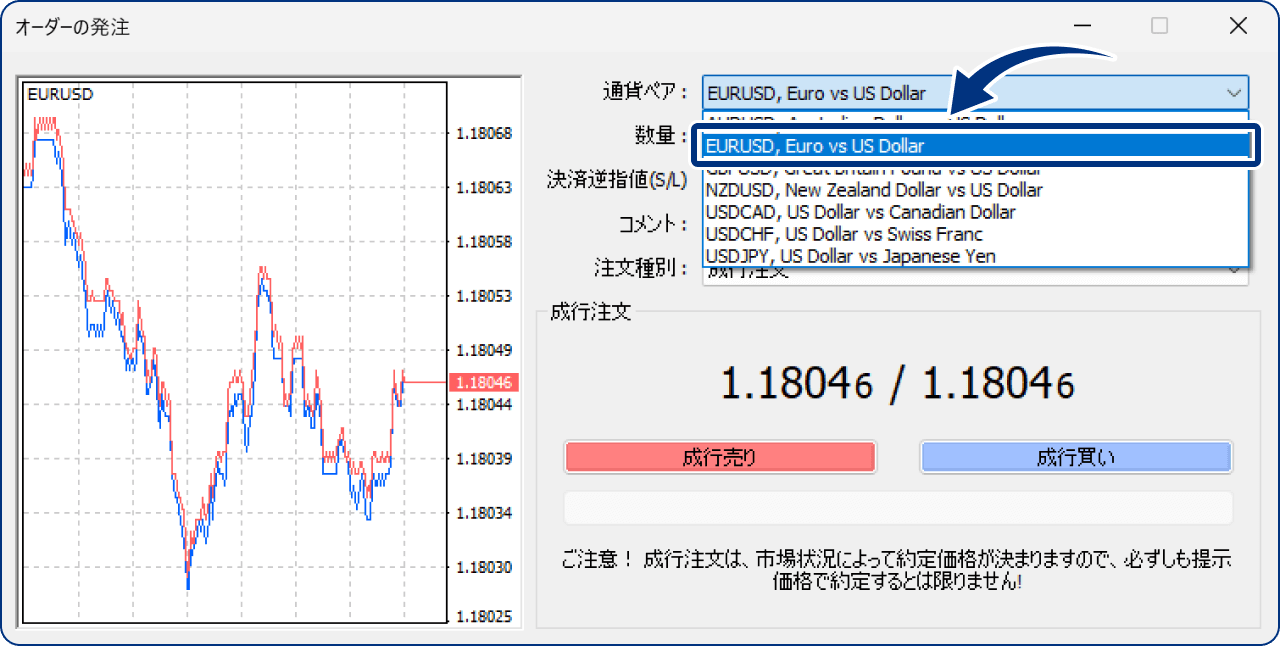Viewport: 1280px width, 646px height.
Task: Click the disabled maximize window icon
Action: 1159,27
